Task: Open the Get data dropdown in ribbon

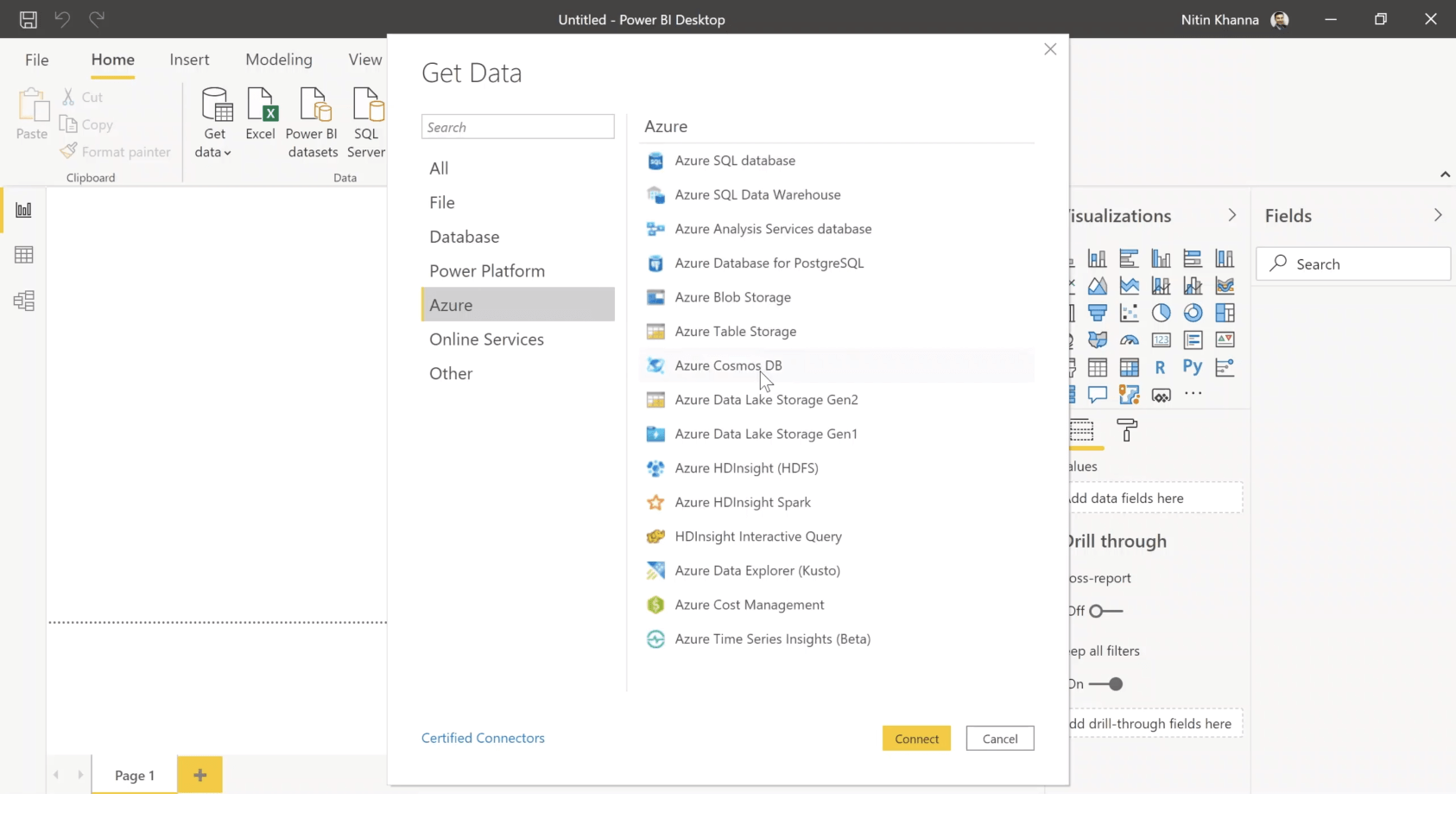Action: (214, 124)
